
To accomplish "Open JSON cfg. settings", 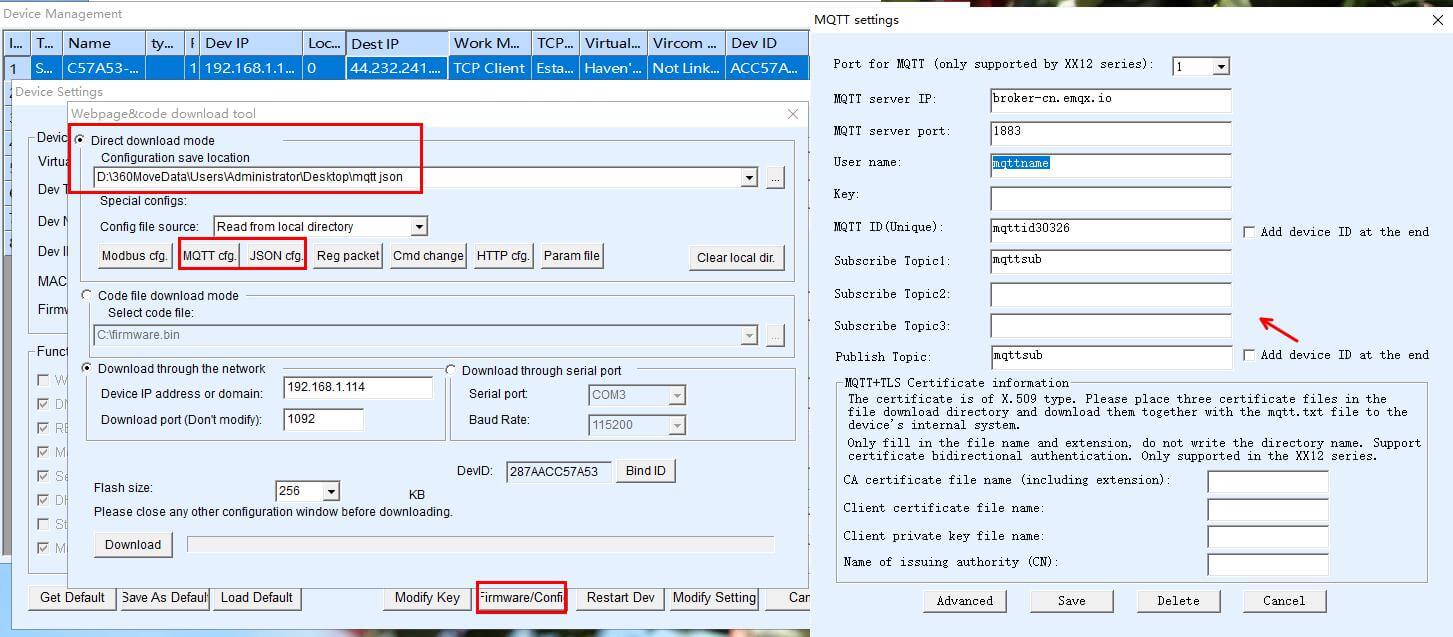I will [274, 256].
